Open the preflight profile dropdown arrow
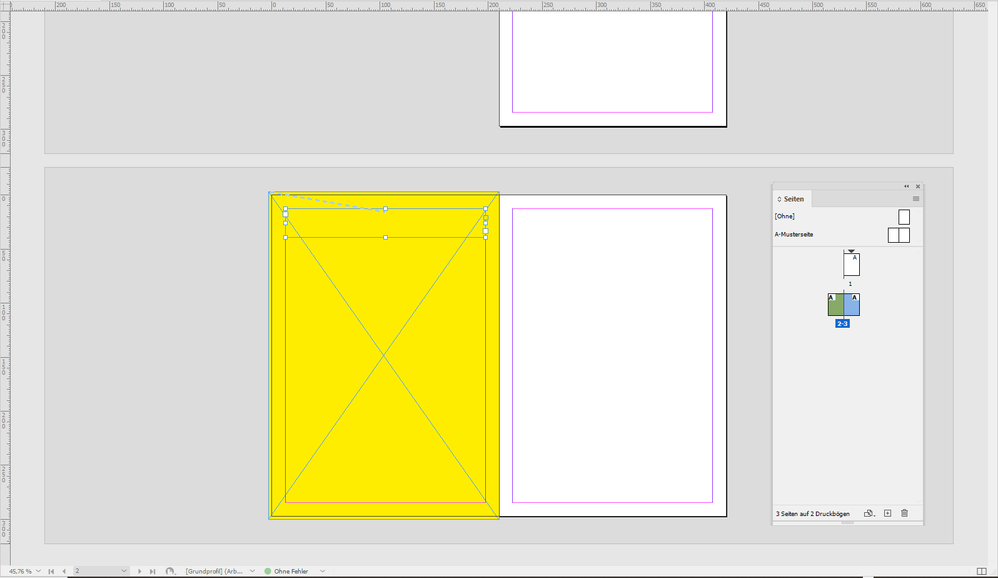Image resolution: width=998 pixels, height=578 pixels. pyautogui.click(x=252, y=572)
